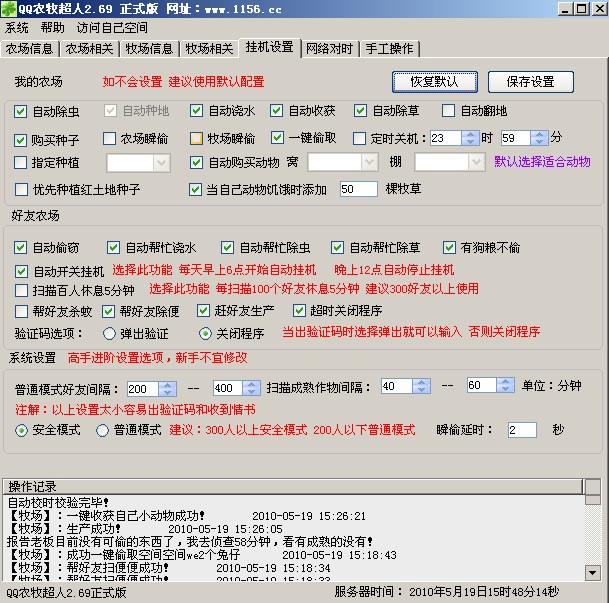Decrease the shutdown minute spinner
Viewport: 609px width, 603px height.
pyautogui.click(x=539, y=142)
